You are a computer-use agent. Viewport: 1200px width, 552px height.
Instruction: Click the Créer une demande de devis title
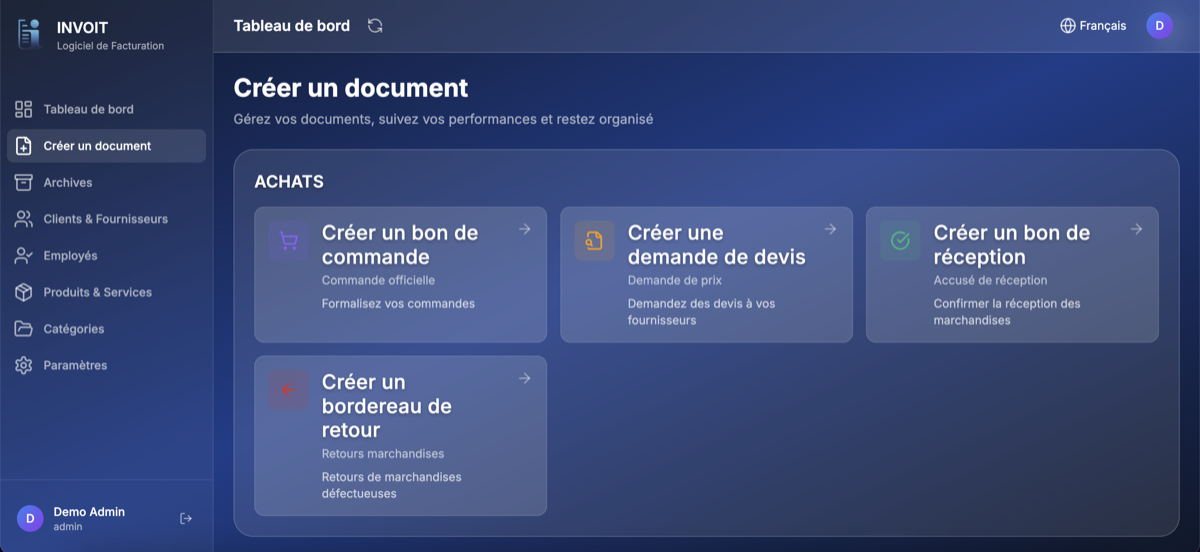717,244
